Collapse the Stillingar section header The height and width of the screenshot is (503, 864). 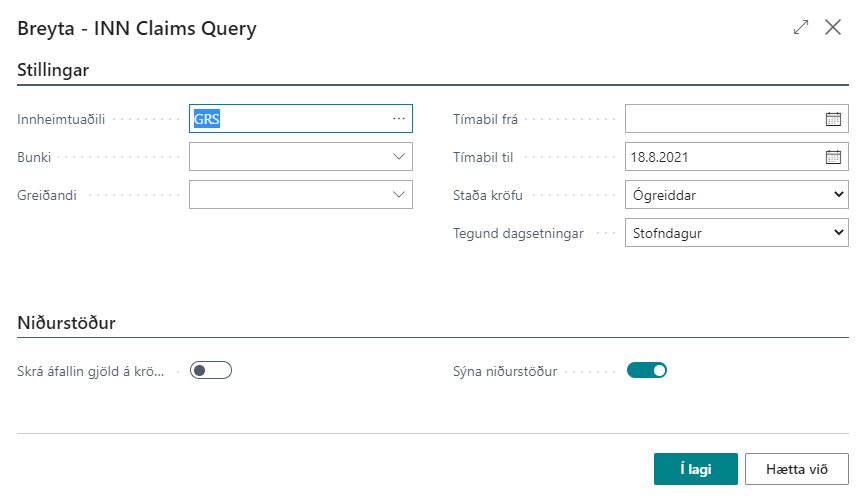pyautogui.click(x=54, y=70)
